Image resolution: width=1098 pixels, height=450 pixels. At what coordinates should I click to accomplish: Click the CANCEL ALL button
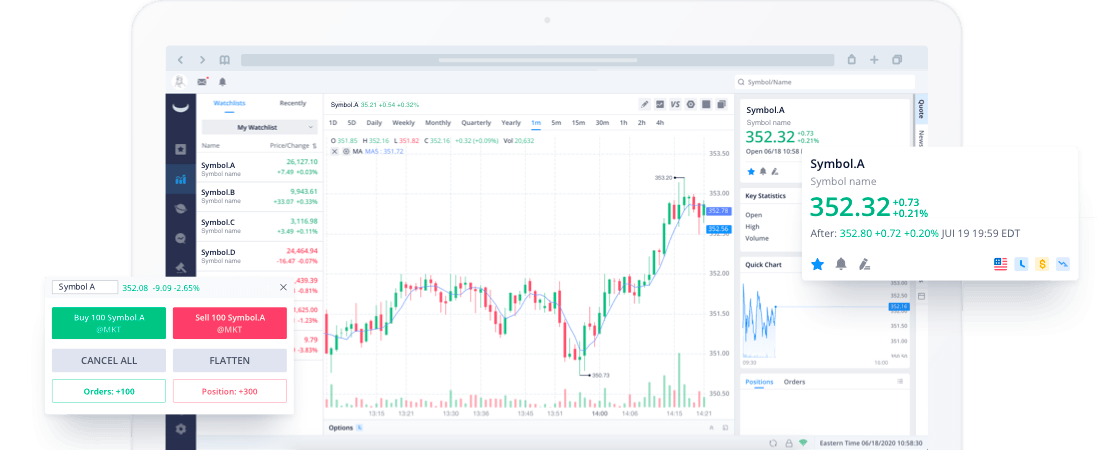[109, 360]
